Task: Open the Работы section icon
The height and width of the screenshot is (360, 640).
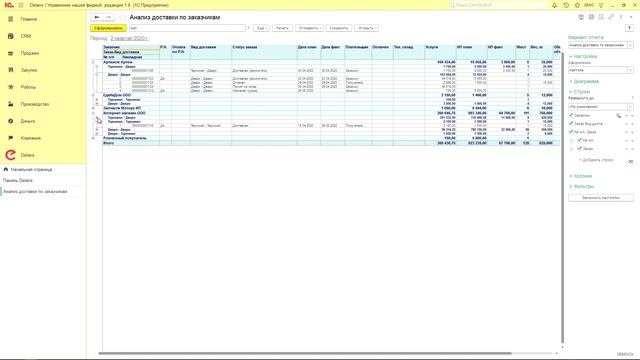Action: click(x=11, y=87)
